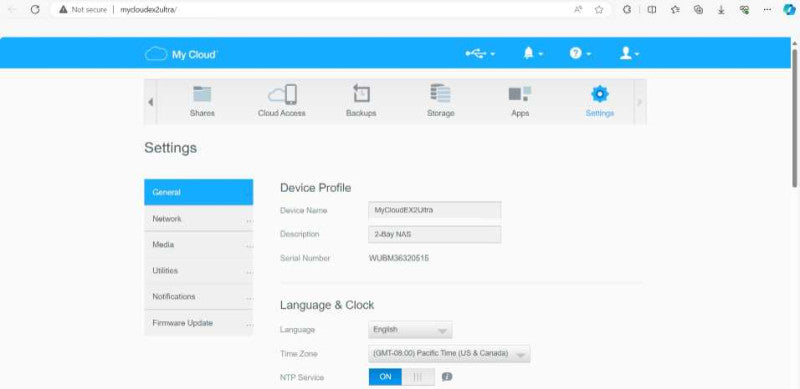The height and width of the screenshot is (389, 800).
Task: Open browser favorites list icon
Action: pyautogui.click(x=675, y=10)
